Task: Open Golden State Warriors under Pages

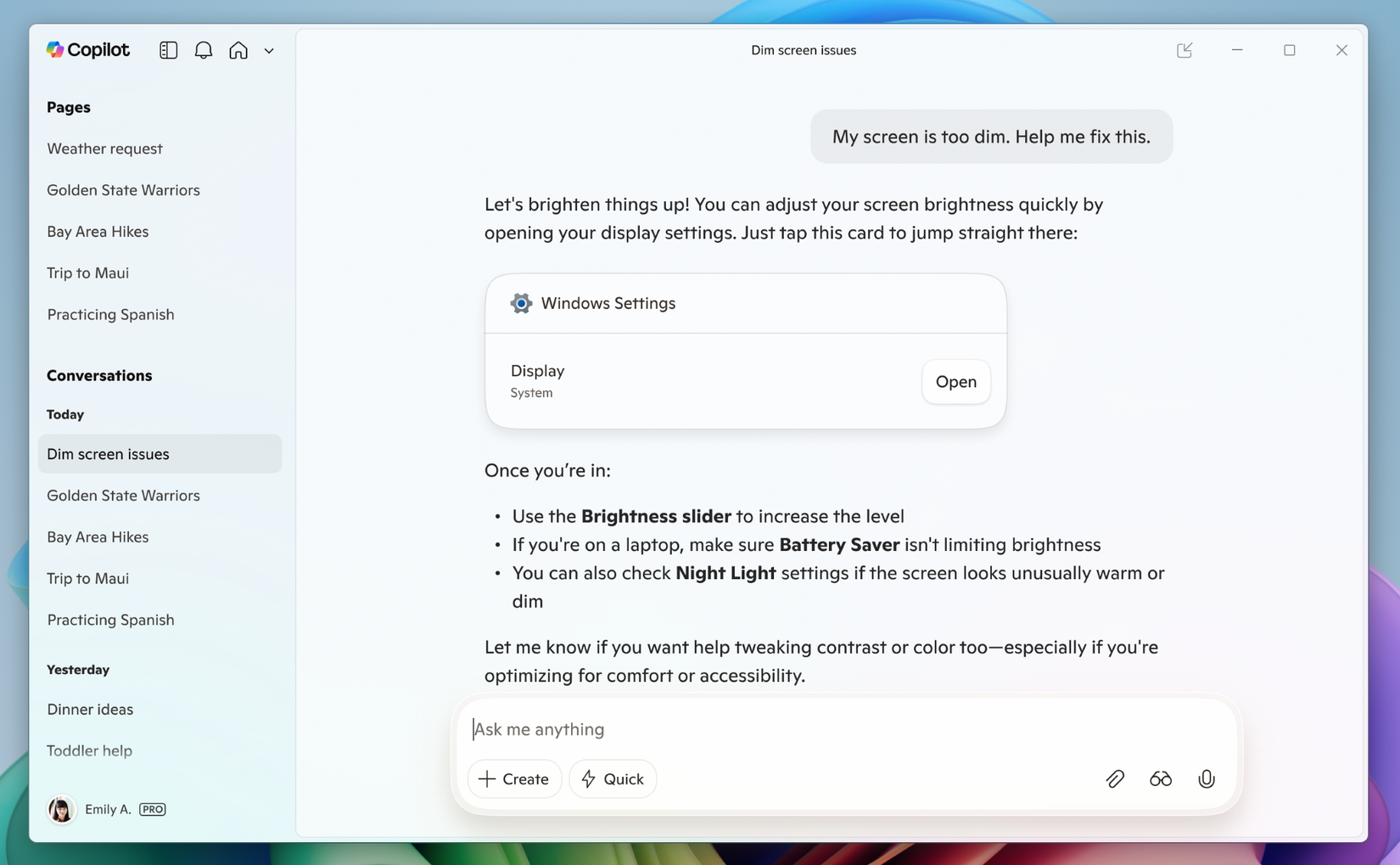Action: [x=123, y=190]
